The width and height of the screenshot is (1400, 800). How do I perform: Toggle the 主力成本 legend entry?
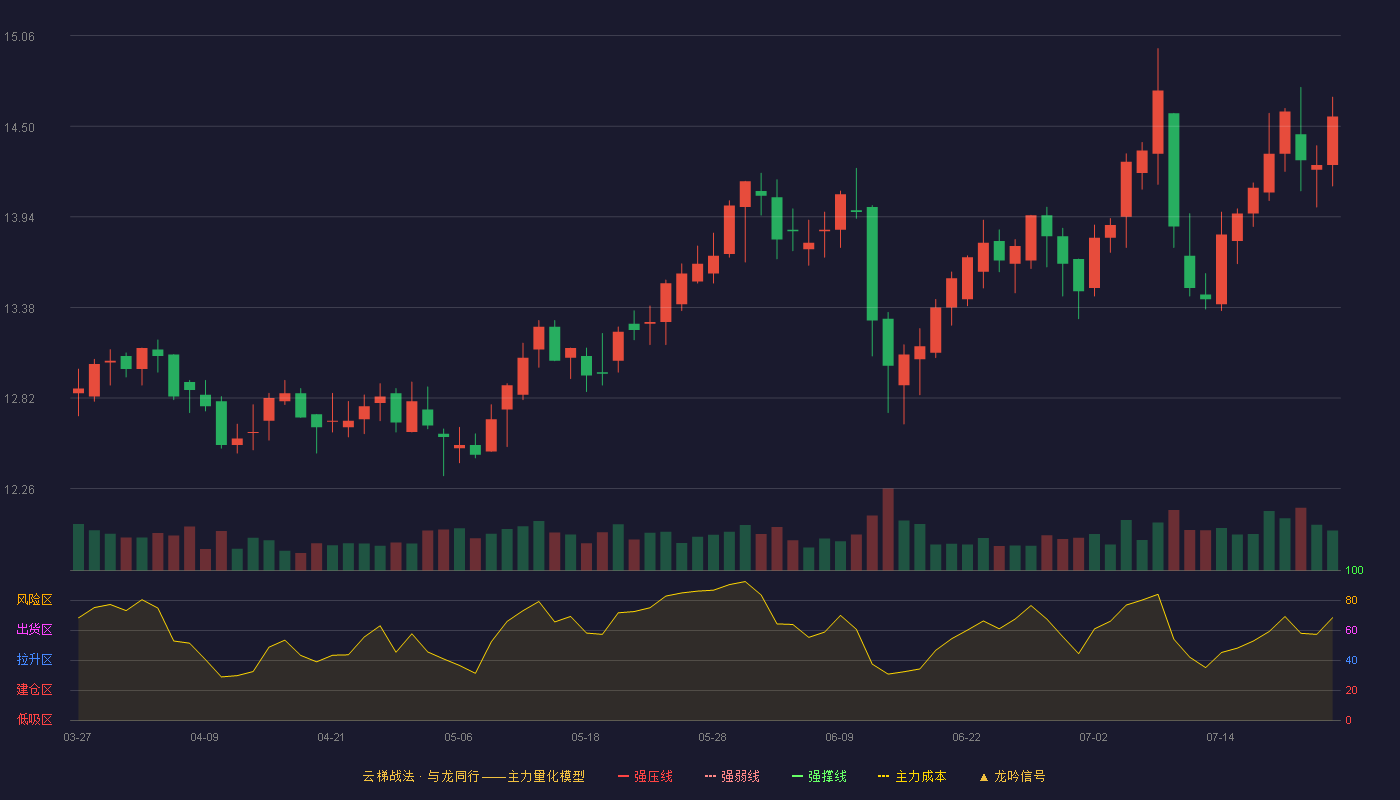pos(912,776)
